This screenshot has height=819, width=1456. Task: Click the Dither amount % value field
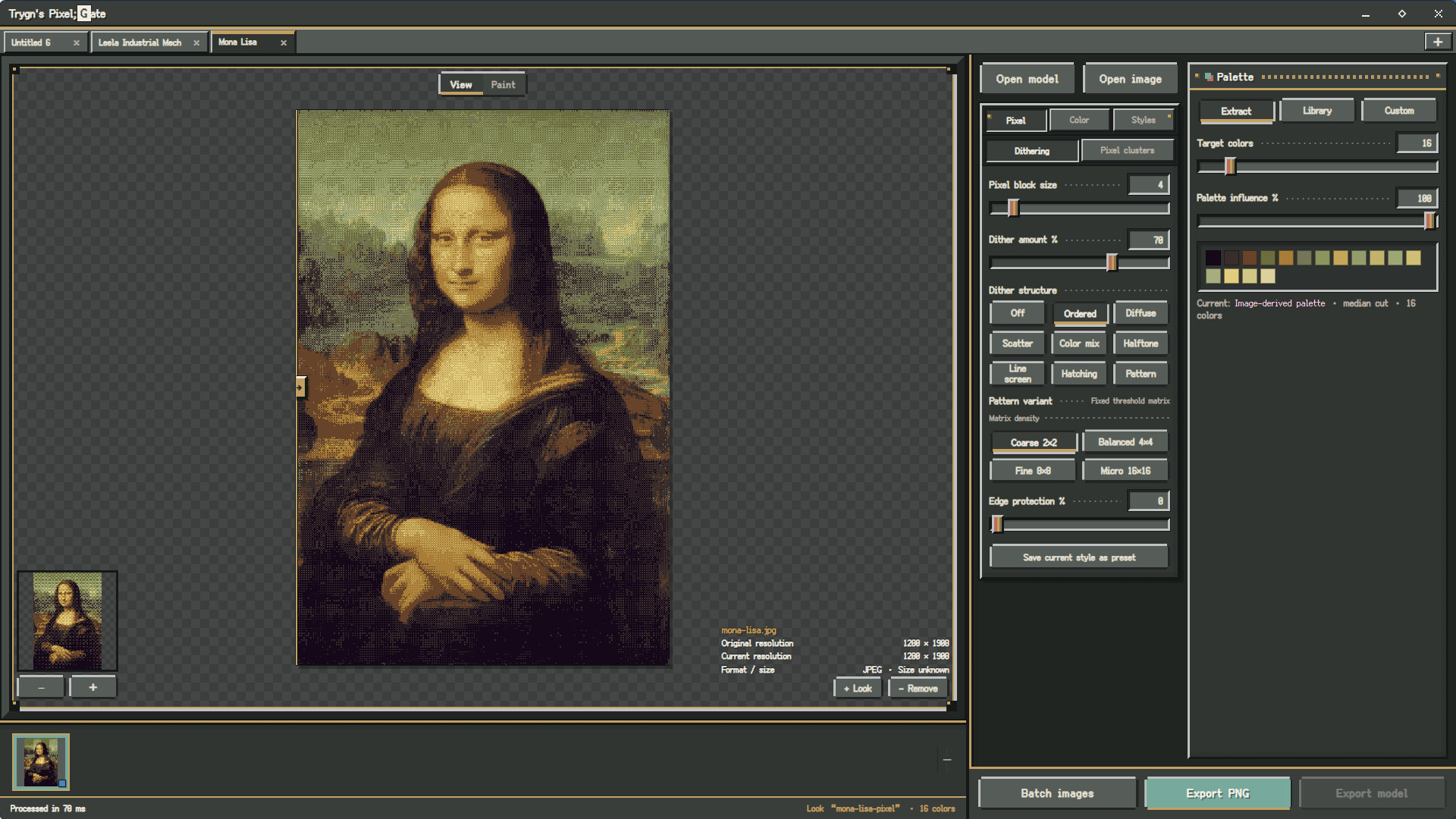coord(1149,240)
